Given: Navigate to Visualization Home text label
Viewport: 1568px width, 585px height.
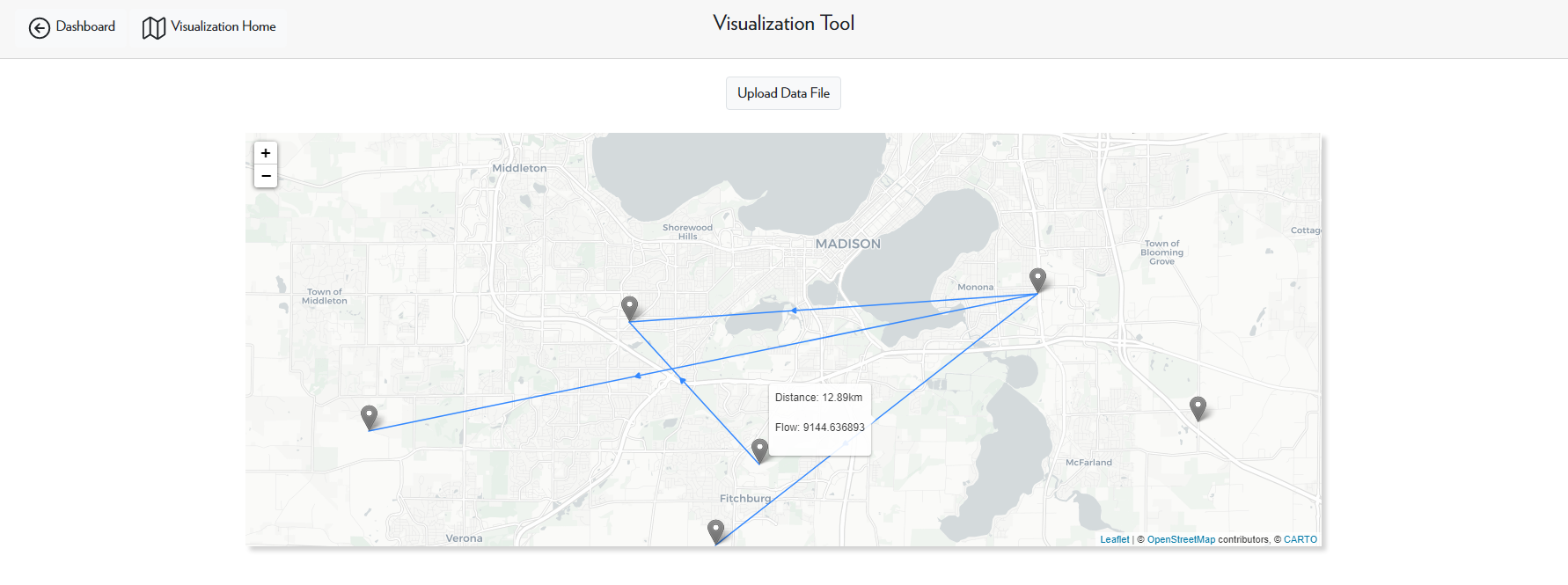Looking at the screenshot, I should 223,26.
